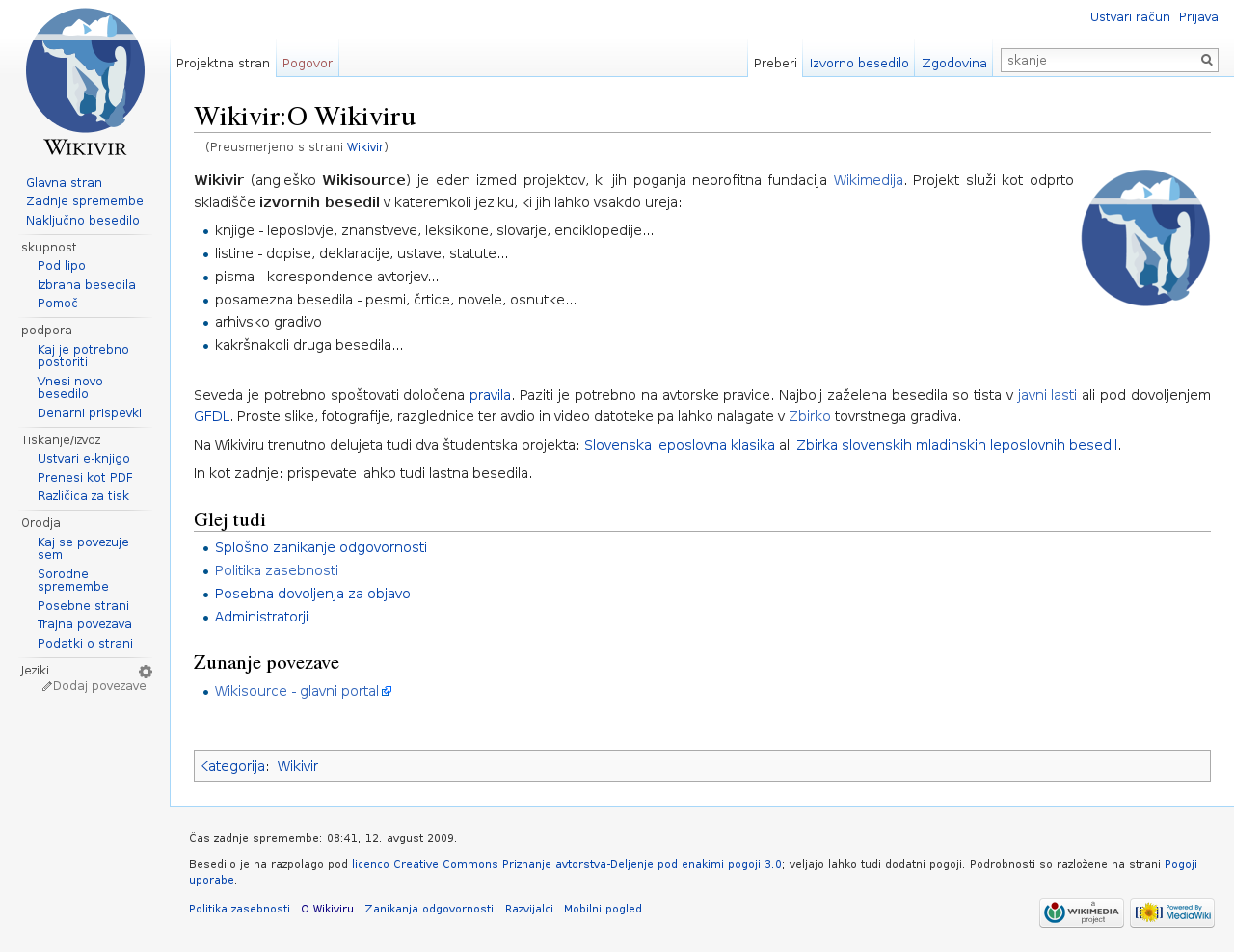
Task: Click the Powered by MediaWiki badge
Action: click(x=1171, y=912)
